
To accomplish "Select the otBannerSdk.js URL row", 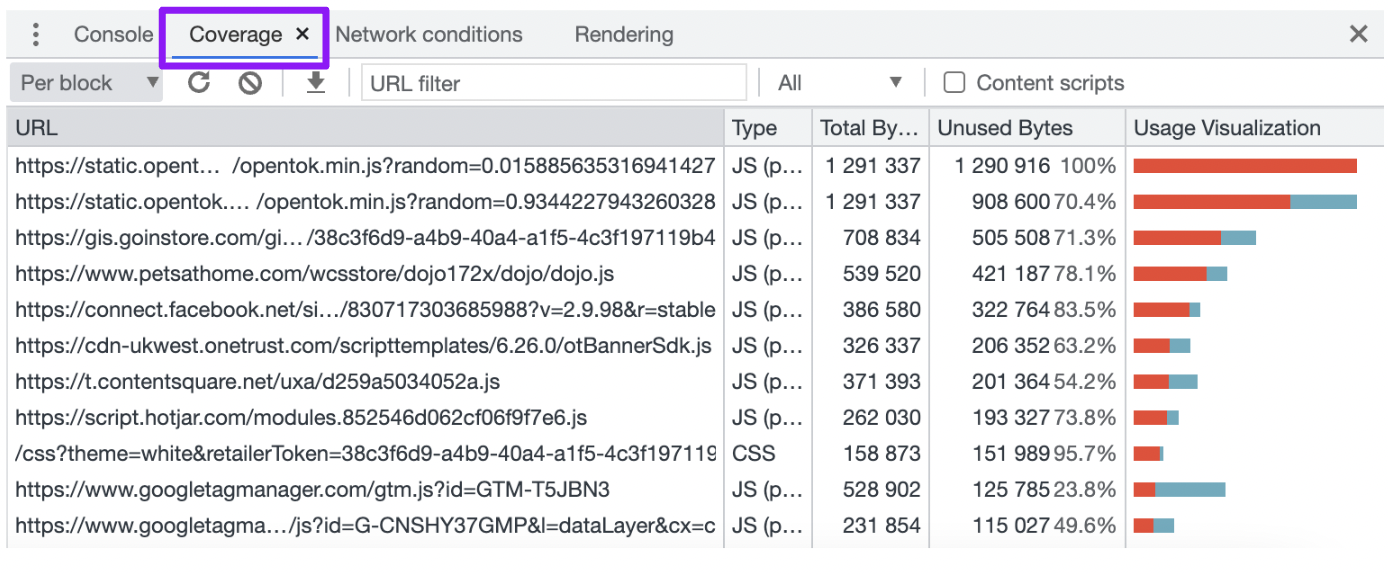I will pos(363,345).
